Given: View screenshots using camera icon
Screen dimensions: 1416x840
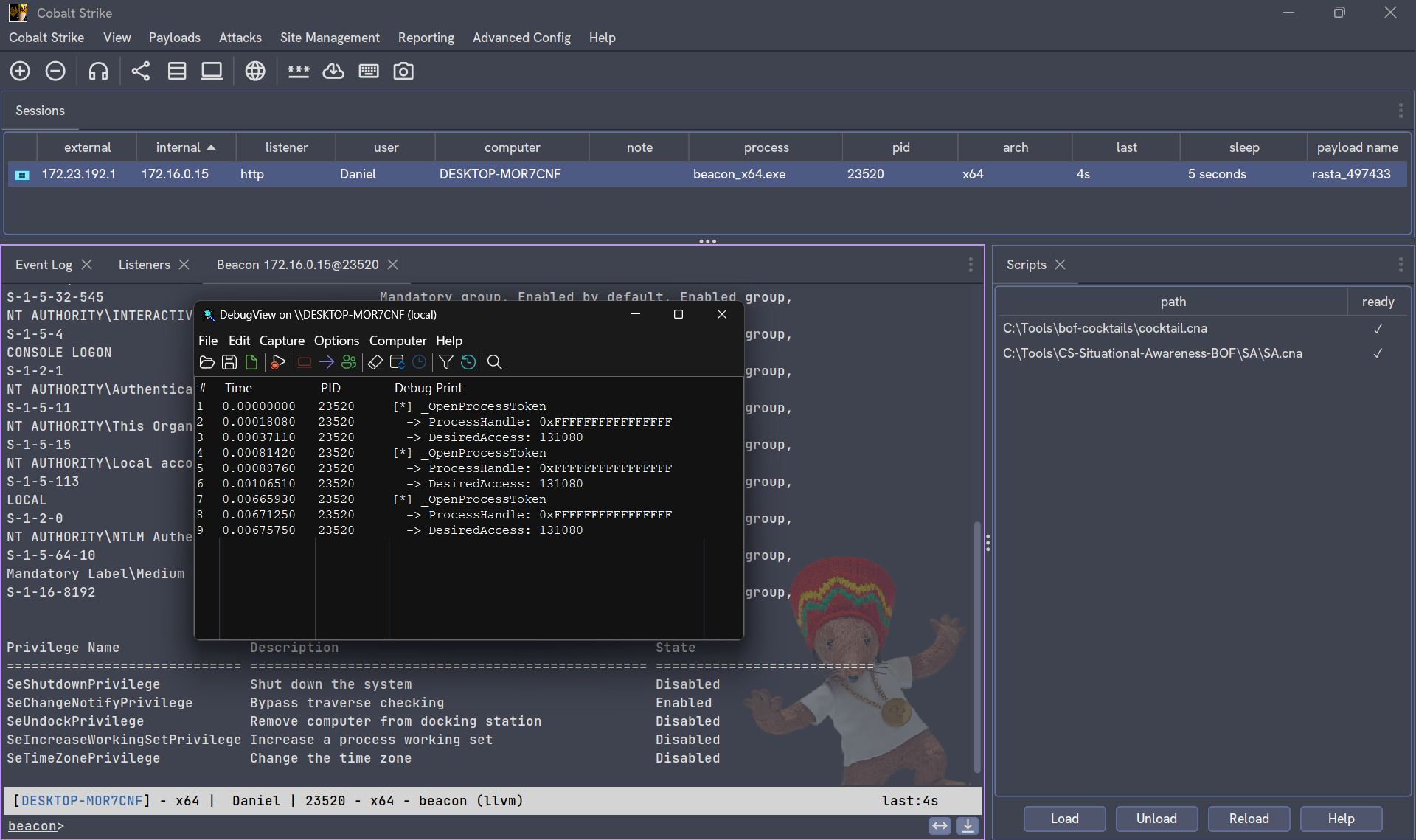Looking at the screenshot, I should (403, 71).
